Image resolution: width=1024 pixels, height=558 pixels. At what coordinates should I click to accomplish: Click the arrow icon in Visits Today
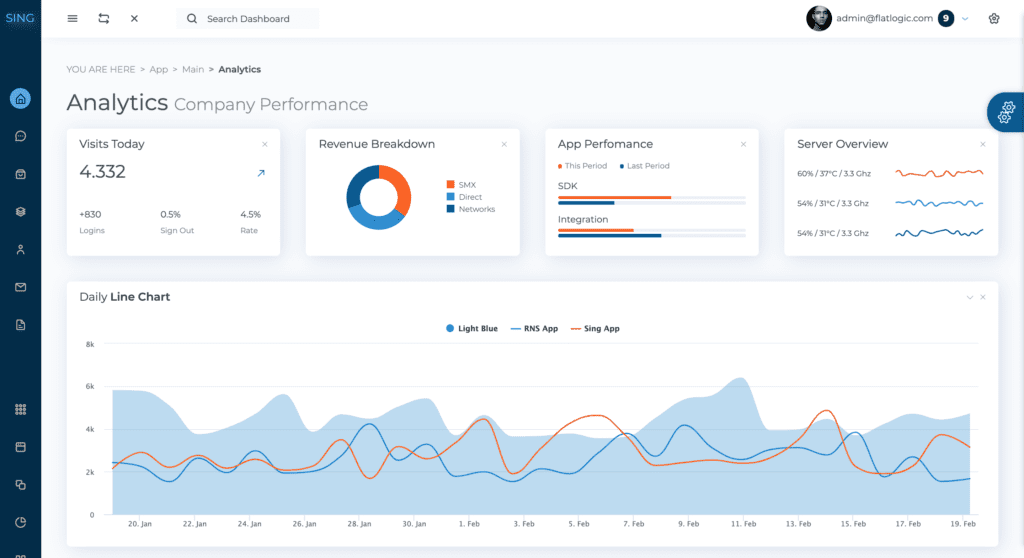point(261,173)
